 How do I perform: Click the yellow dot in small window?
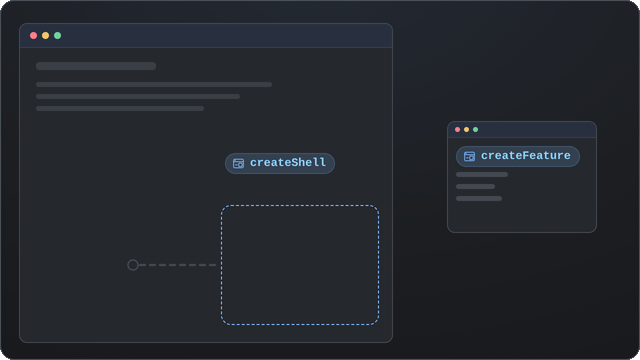point(467,129)
